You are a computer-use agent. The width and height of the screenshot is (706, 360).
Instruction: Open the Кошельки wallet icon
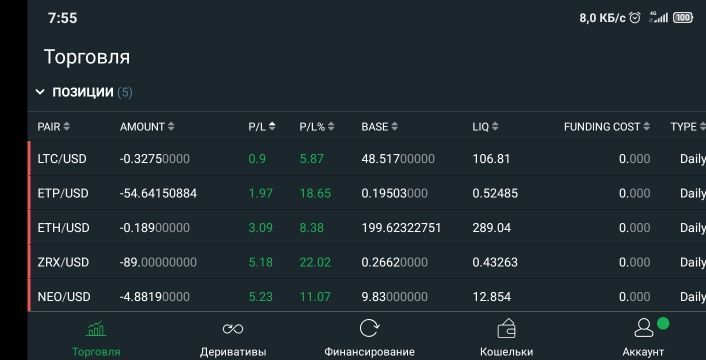pyautogui.click(x=507, y=328)
